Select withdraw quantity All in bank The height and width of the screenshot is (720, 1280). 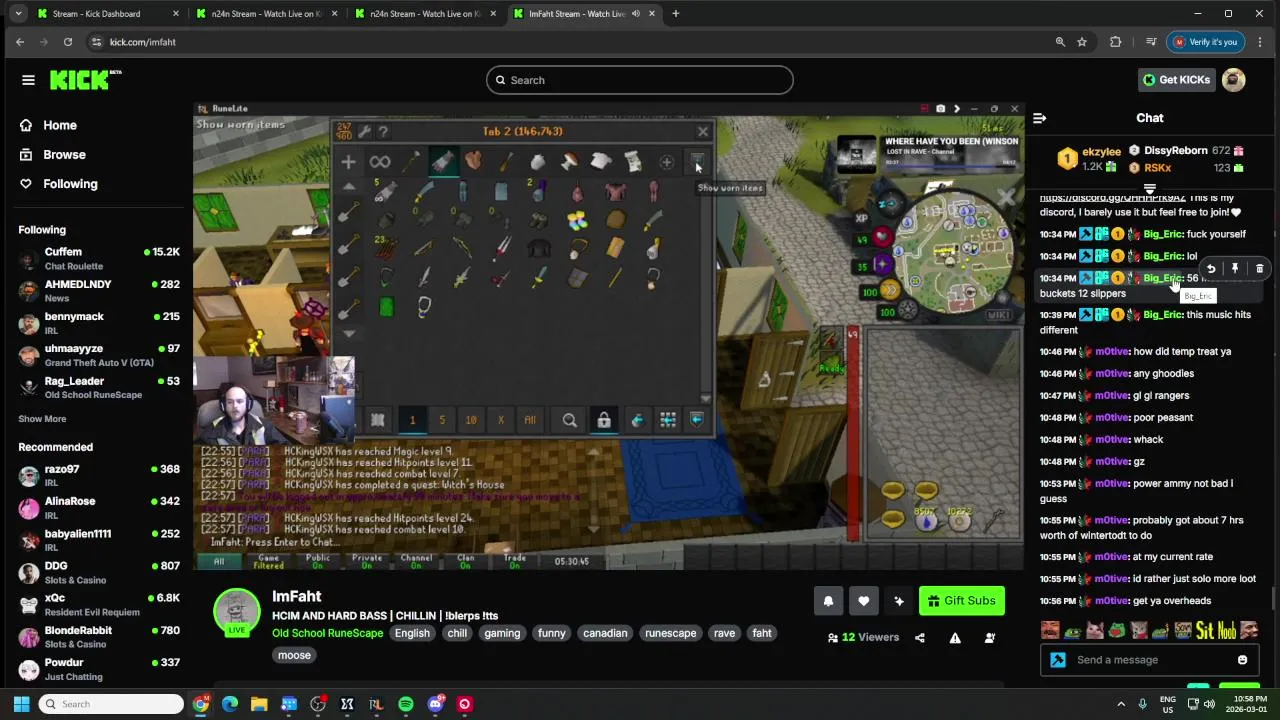(x=530, y=420)
